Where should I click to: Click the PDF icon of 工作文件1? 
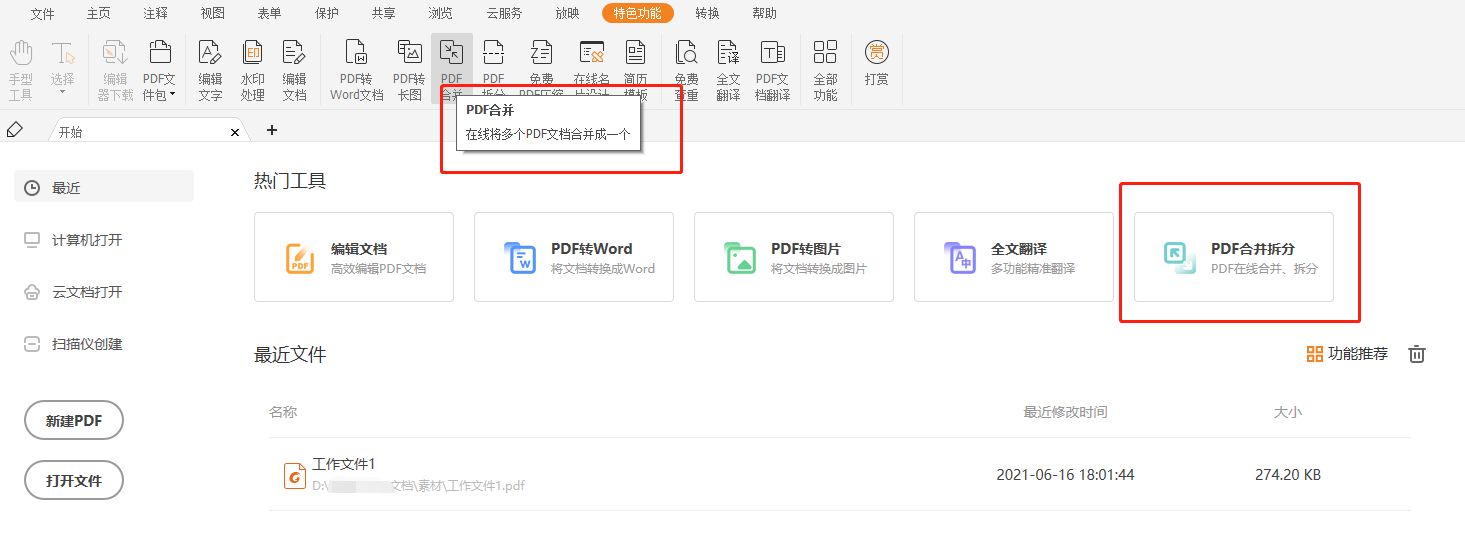294,475
